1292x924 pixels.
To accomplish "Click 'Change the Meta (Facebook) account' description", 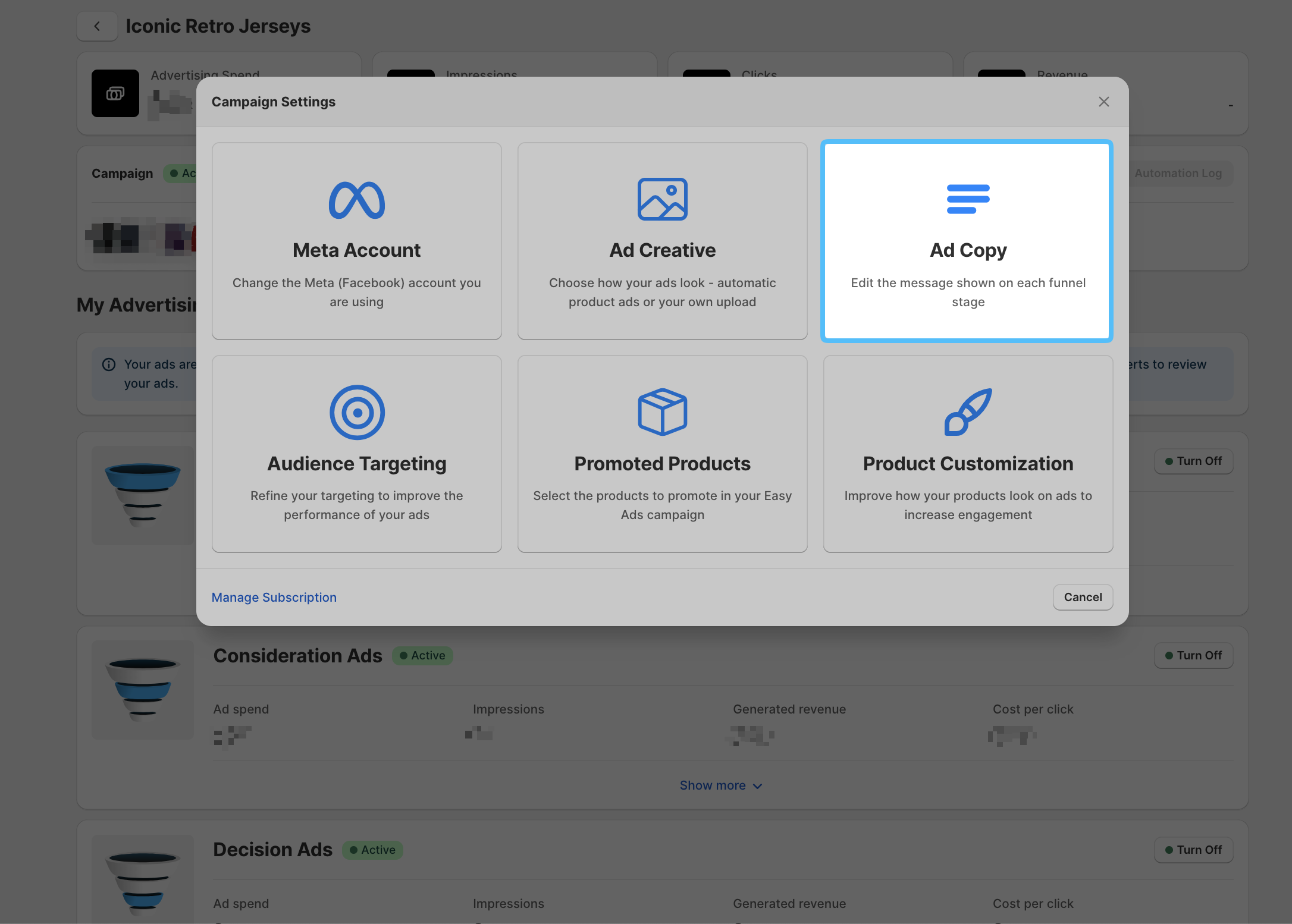I will 357,292.
